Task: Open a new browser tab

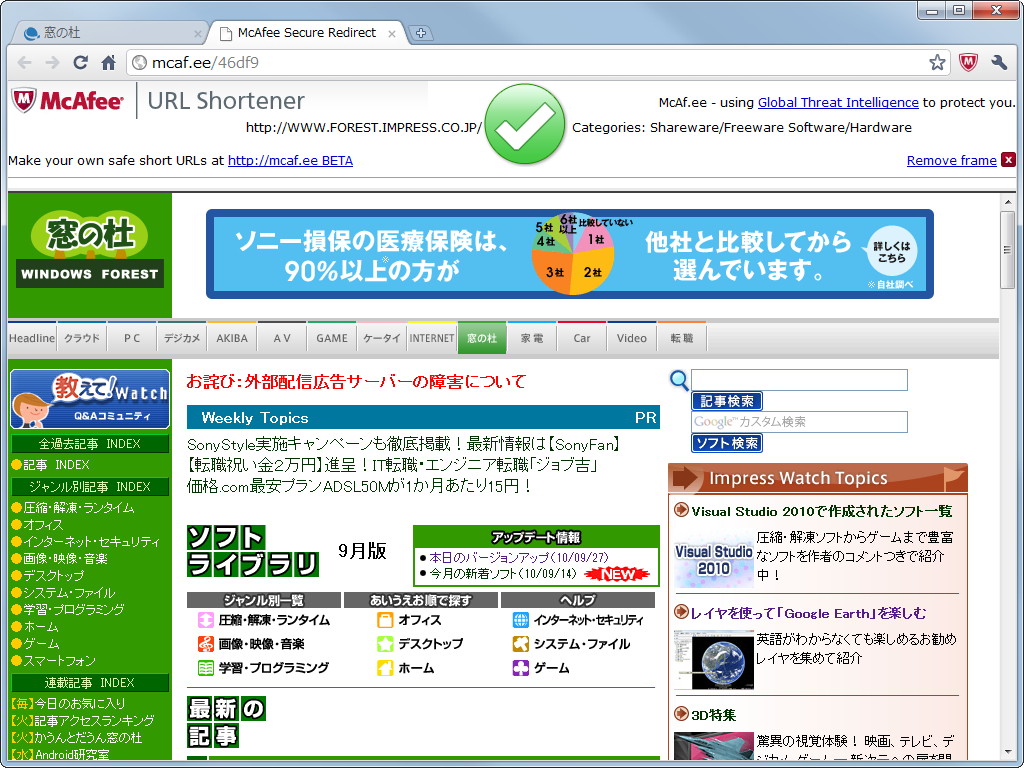Action: tap(420, 31)
